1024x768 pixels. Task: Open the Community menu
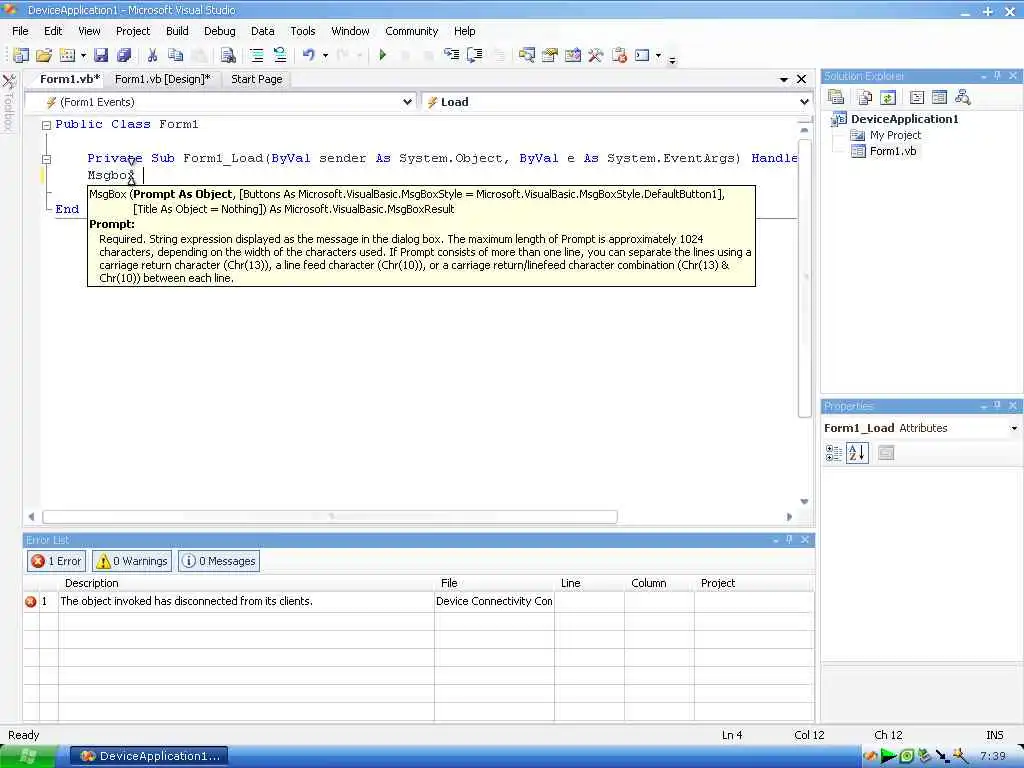(x=411, y=31)
